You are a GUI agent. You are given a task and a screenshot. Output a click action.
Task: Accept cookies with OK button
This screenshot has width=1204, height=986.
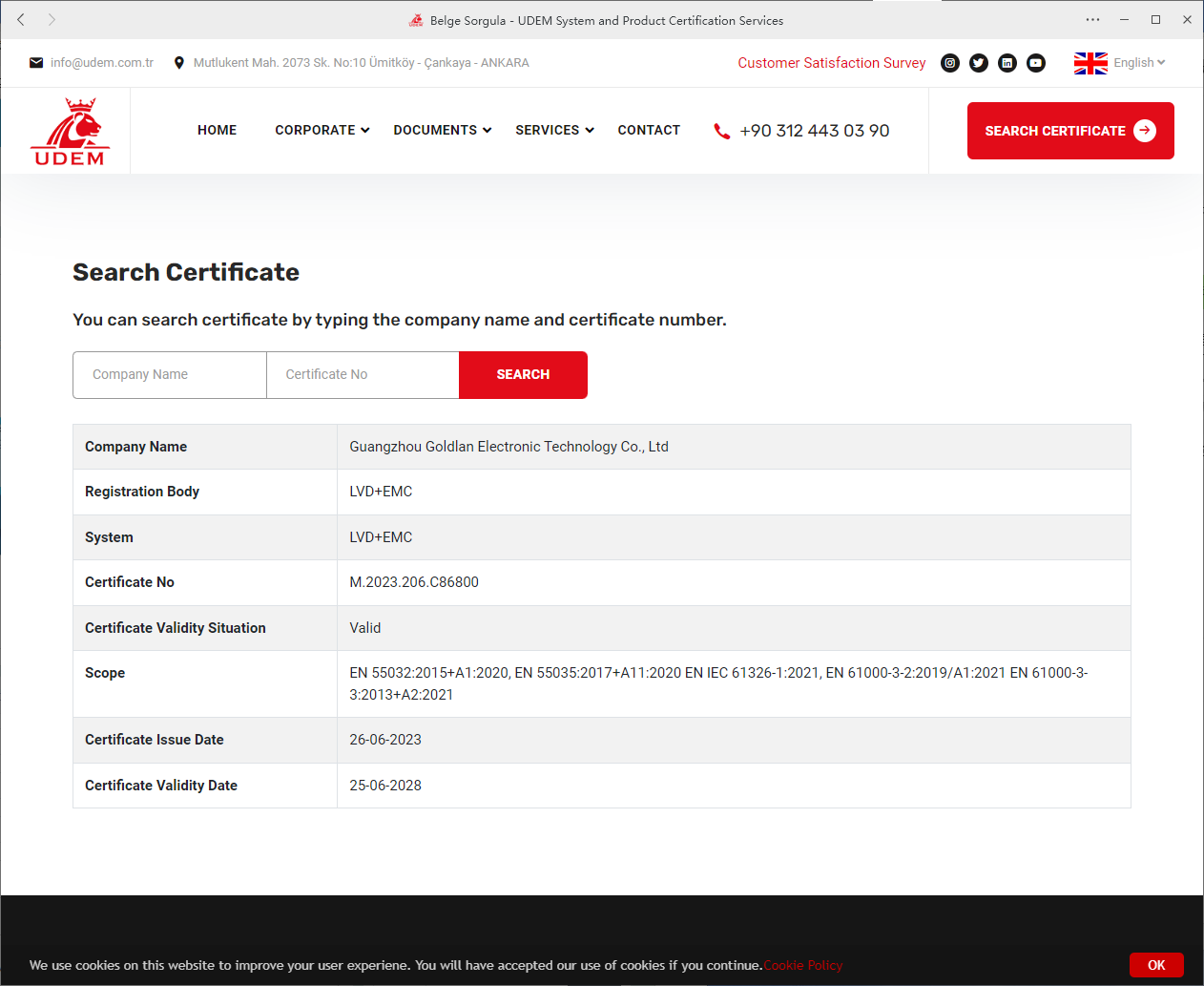(1156, 965)
